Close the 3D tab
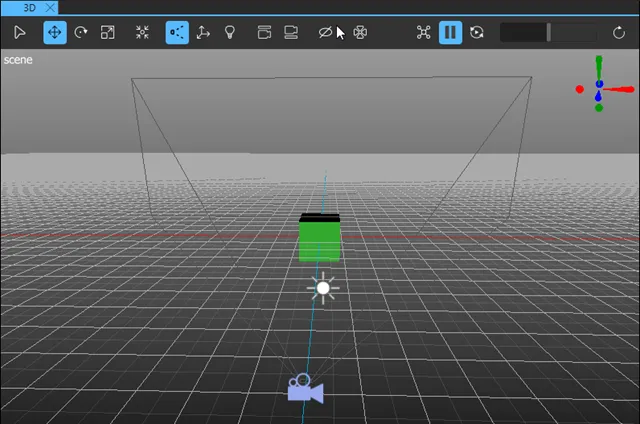 point(51,7)
